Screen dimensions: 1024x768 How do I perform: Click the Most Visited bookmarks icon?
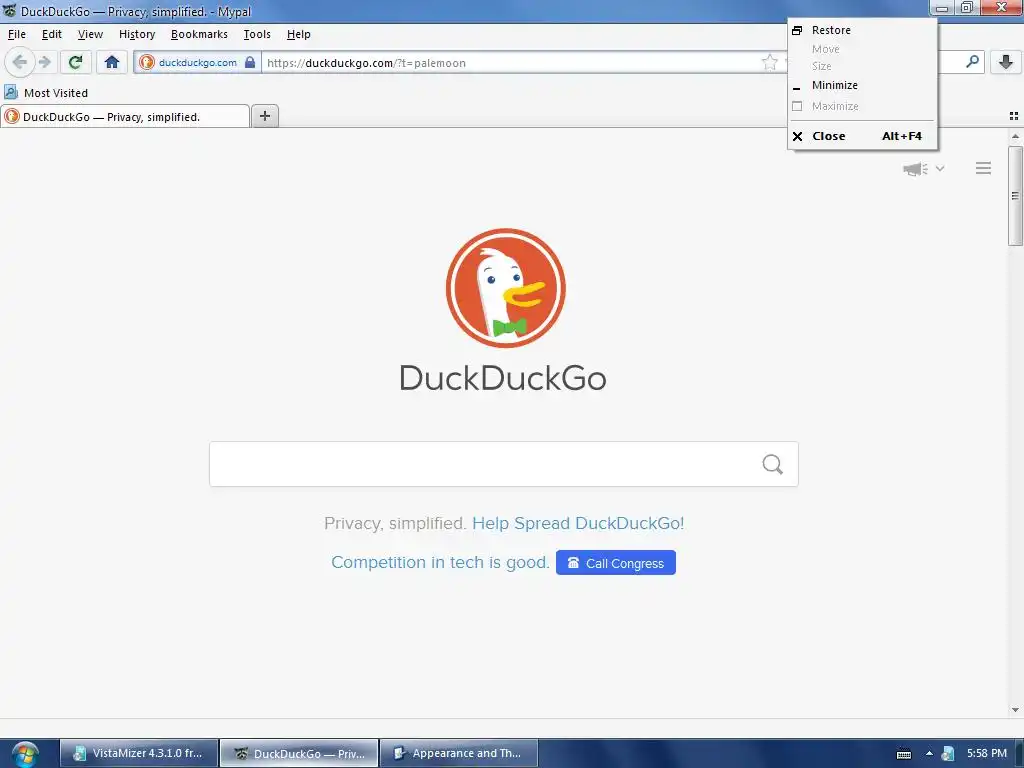[11, 92]
